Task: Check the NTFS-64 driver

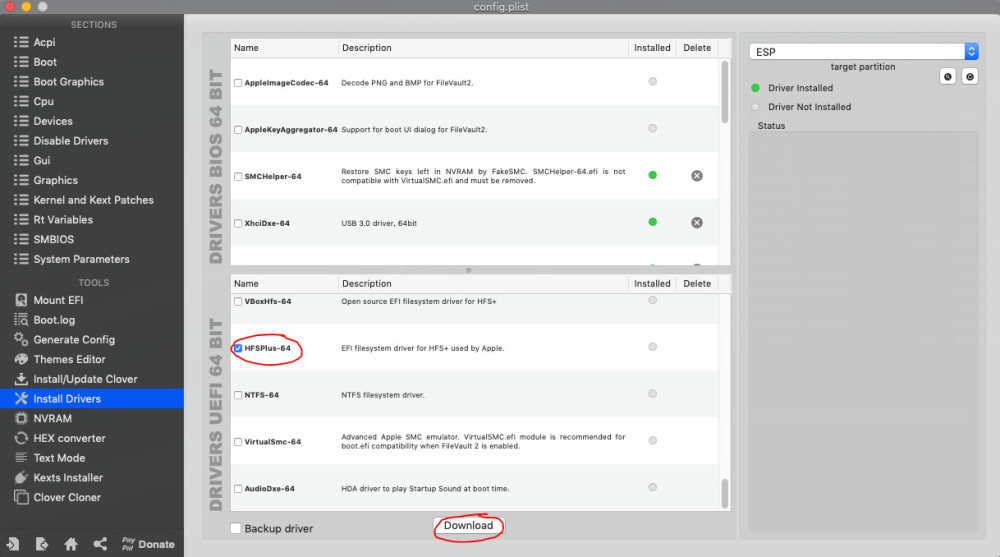Action: pos(238,396)
